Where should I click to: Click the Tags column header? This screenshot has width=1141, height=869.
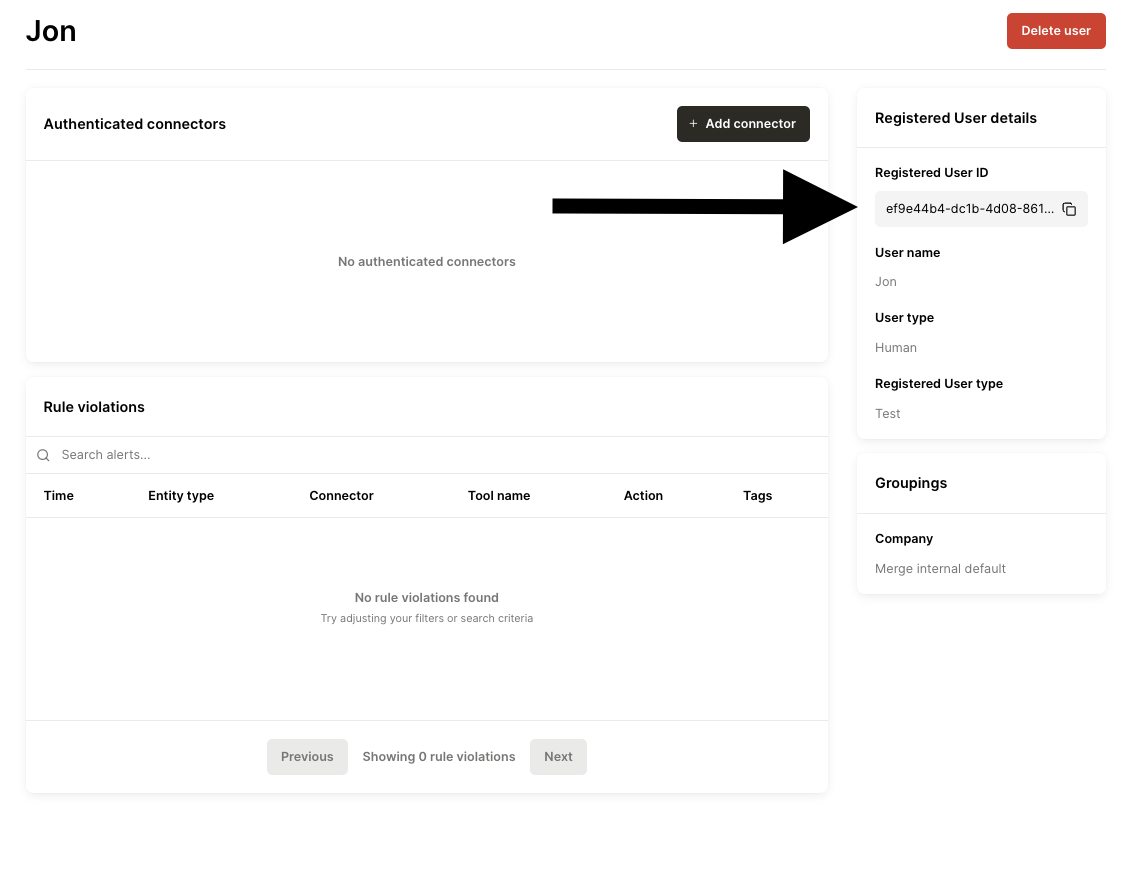point(757,495)
